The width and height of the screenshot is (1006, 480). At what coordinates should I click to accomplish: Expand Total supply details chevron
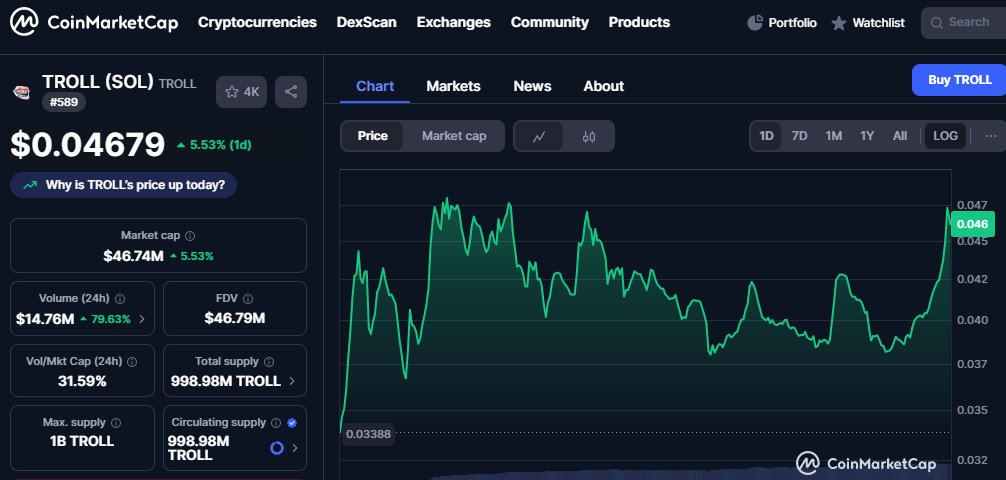tap(293, 381)
